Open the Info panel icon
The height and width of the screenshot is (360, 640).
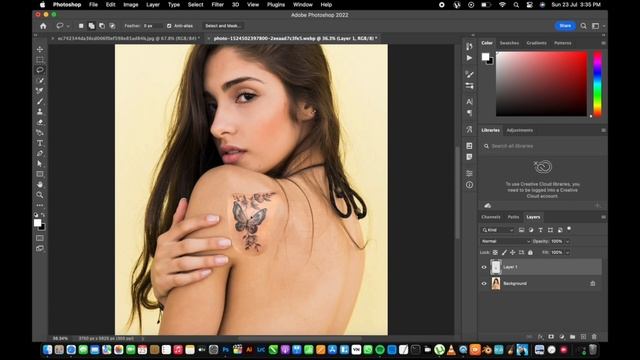pyautogui.click(x=469, y=185)
